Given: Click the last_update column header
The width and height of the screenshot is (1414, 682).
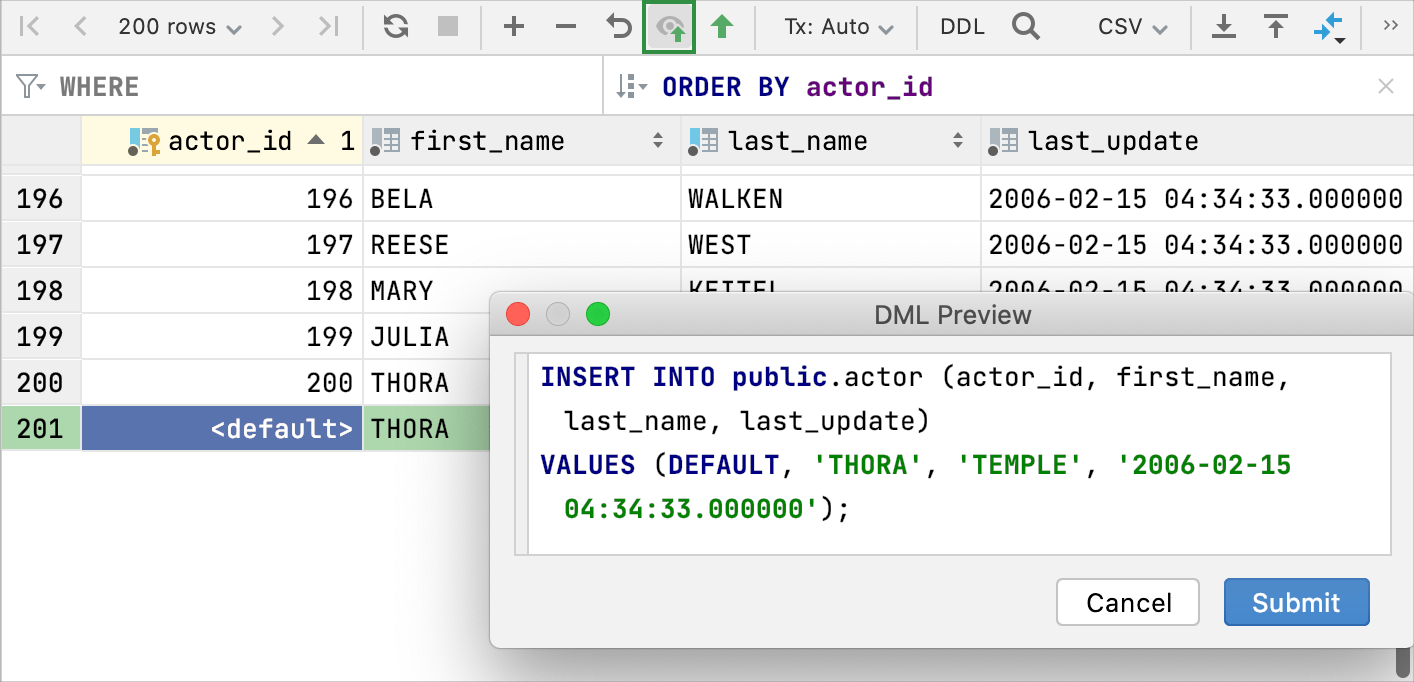Looking at the screenshot, I should [x=1197, y=141].
